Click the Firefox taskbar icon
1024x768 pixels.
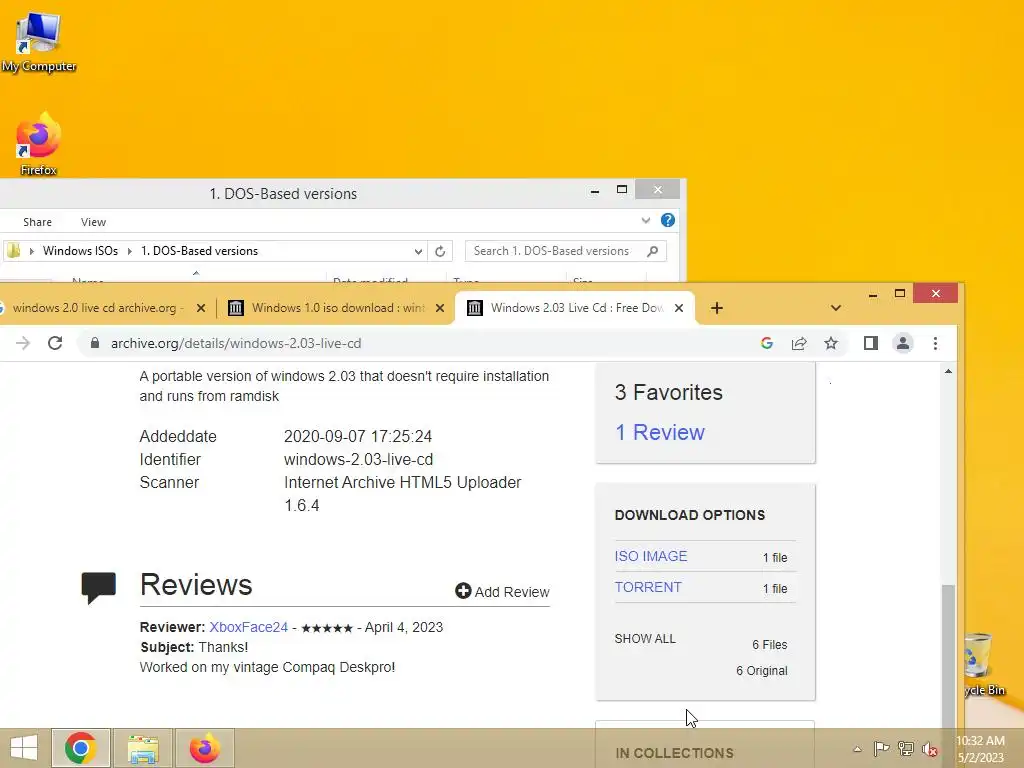205,748
